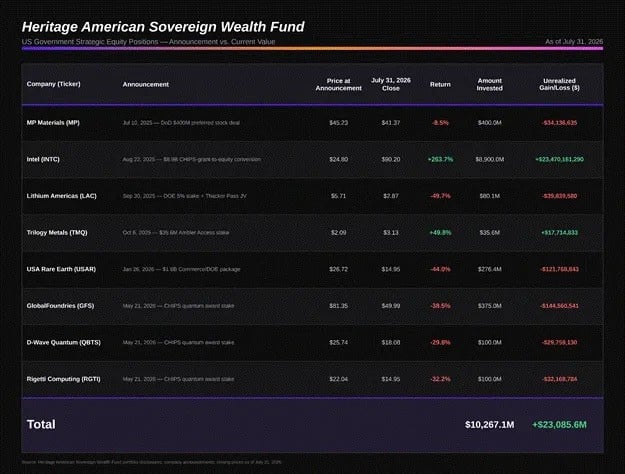Select the Lithium Americas (LAC) row
Viewport: 625px width, 474px height.
coord(312,196)
